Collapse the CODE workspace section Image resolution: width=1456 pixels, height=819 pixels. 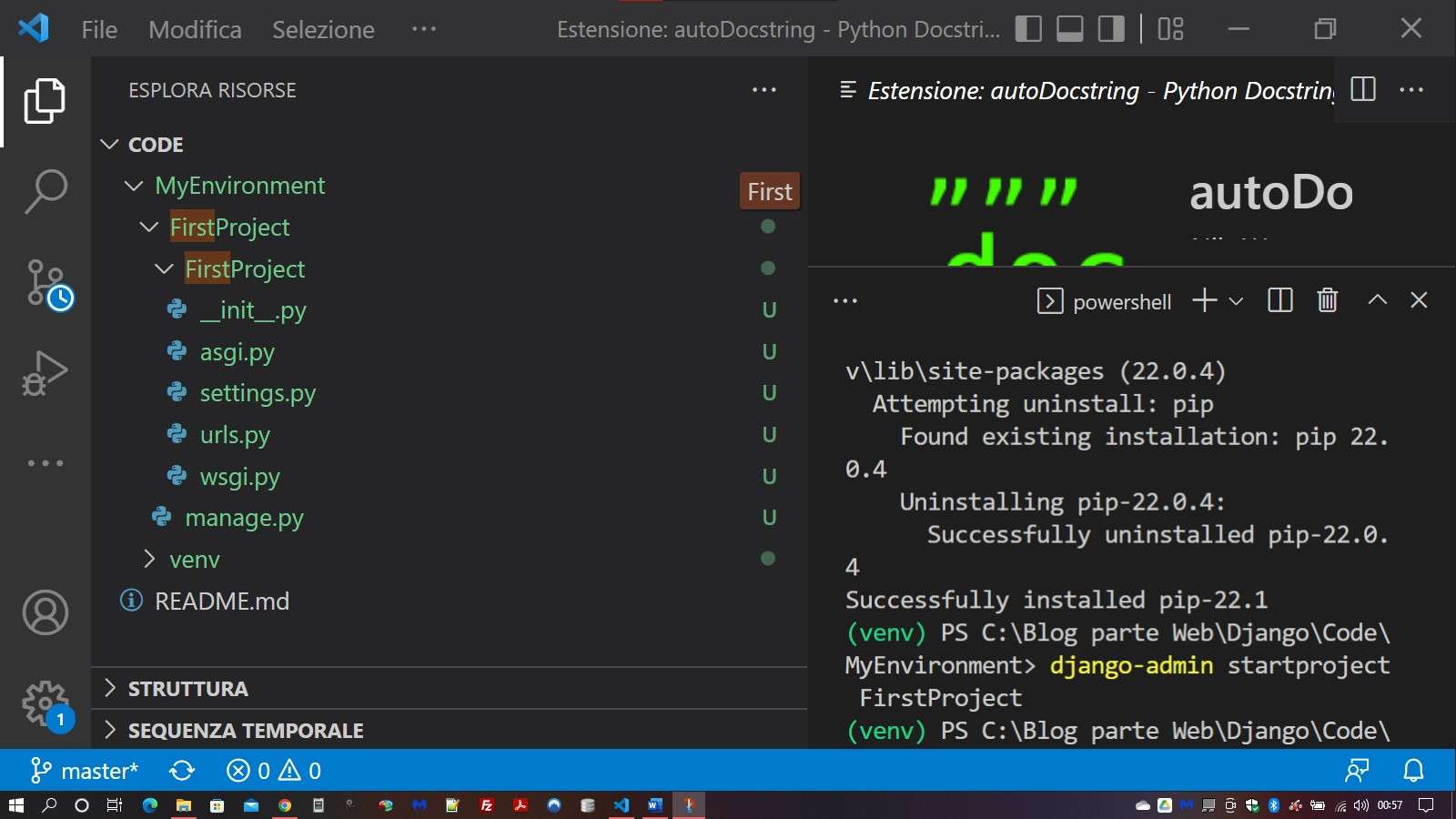[x=110, y=145]
